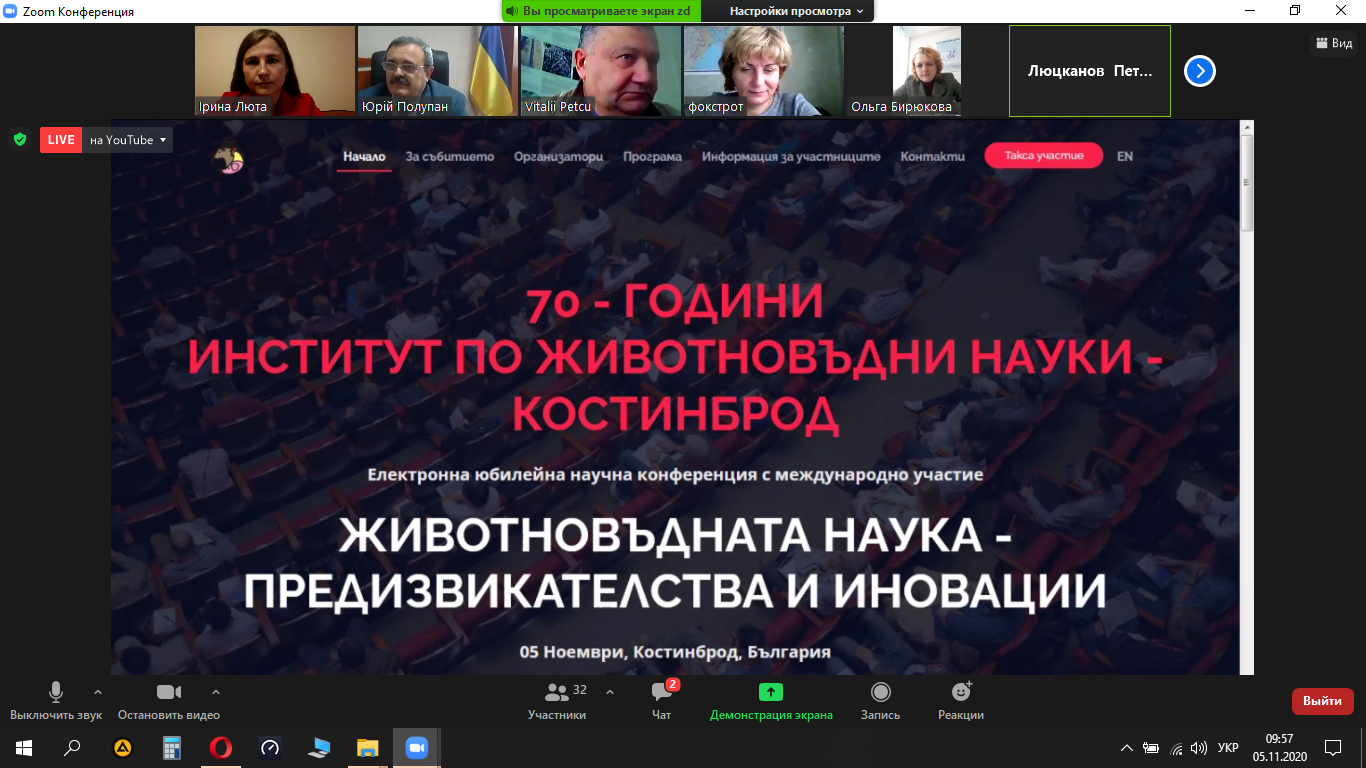Screen dimensions: 1366x768
Task: Click the Zoom taskbar icon
Action: click(416, 747)
